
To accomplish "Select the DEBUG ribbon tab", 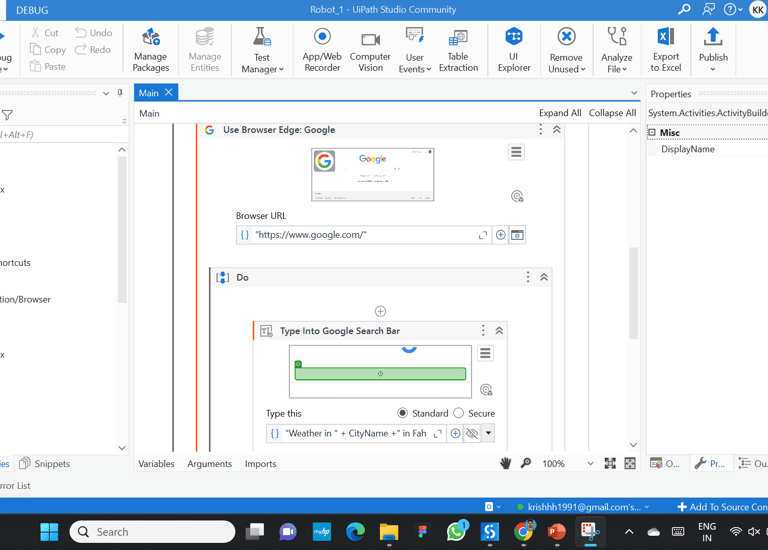I will pyautogui.click(x=32, y=10).
